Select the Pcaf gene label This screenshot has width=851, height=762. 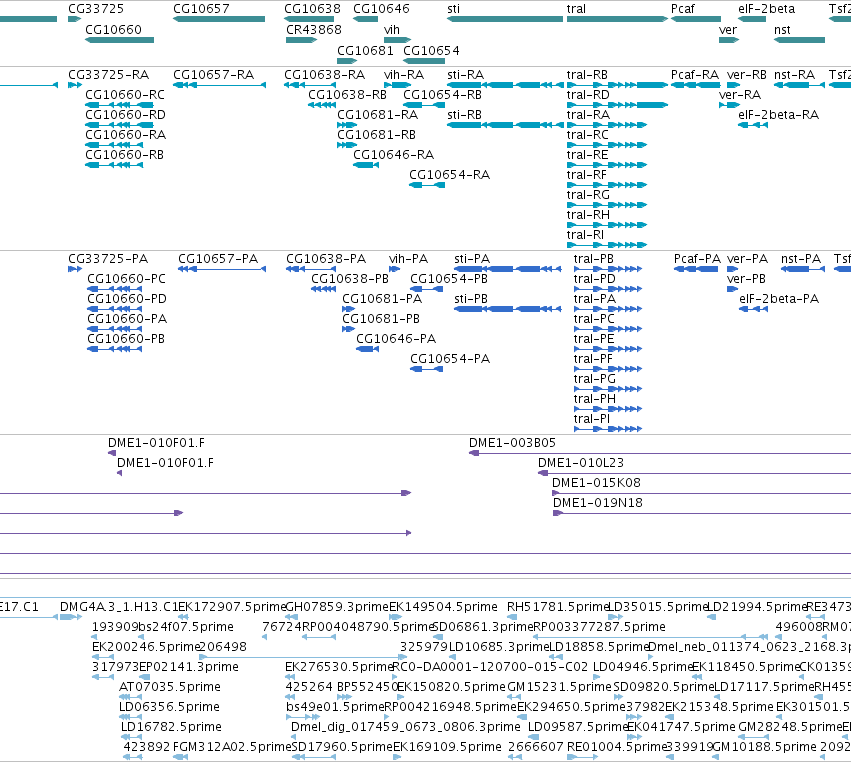(682, 9)
